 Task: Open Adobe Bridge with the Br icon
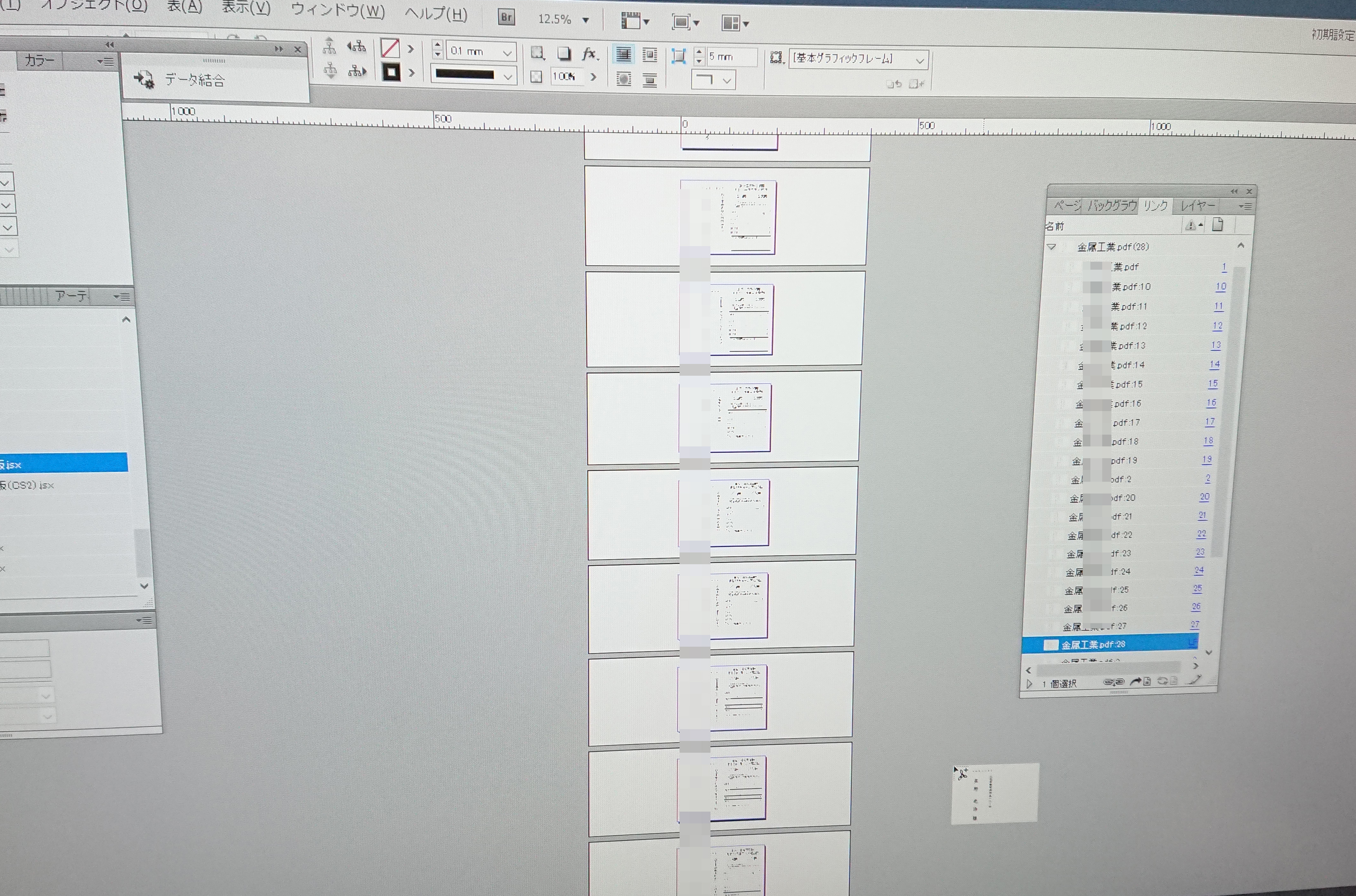tap(506, 17)
